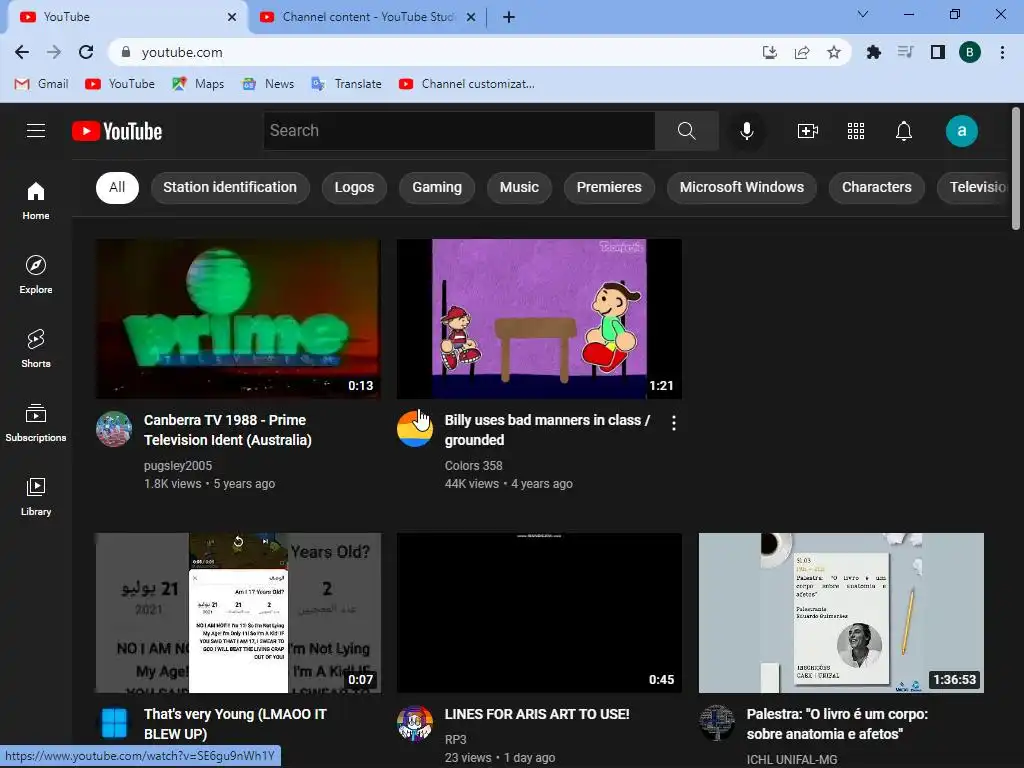
Task: Bookmark this page with the star
Action: tap(833, 52)
